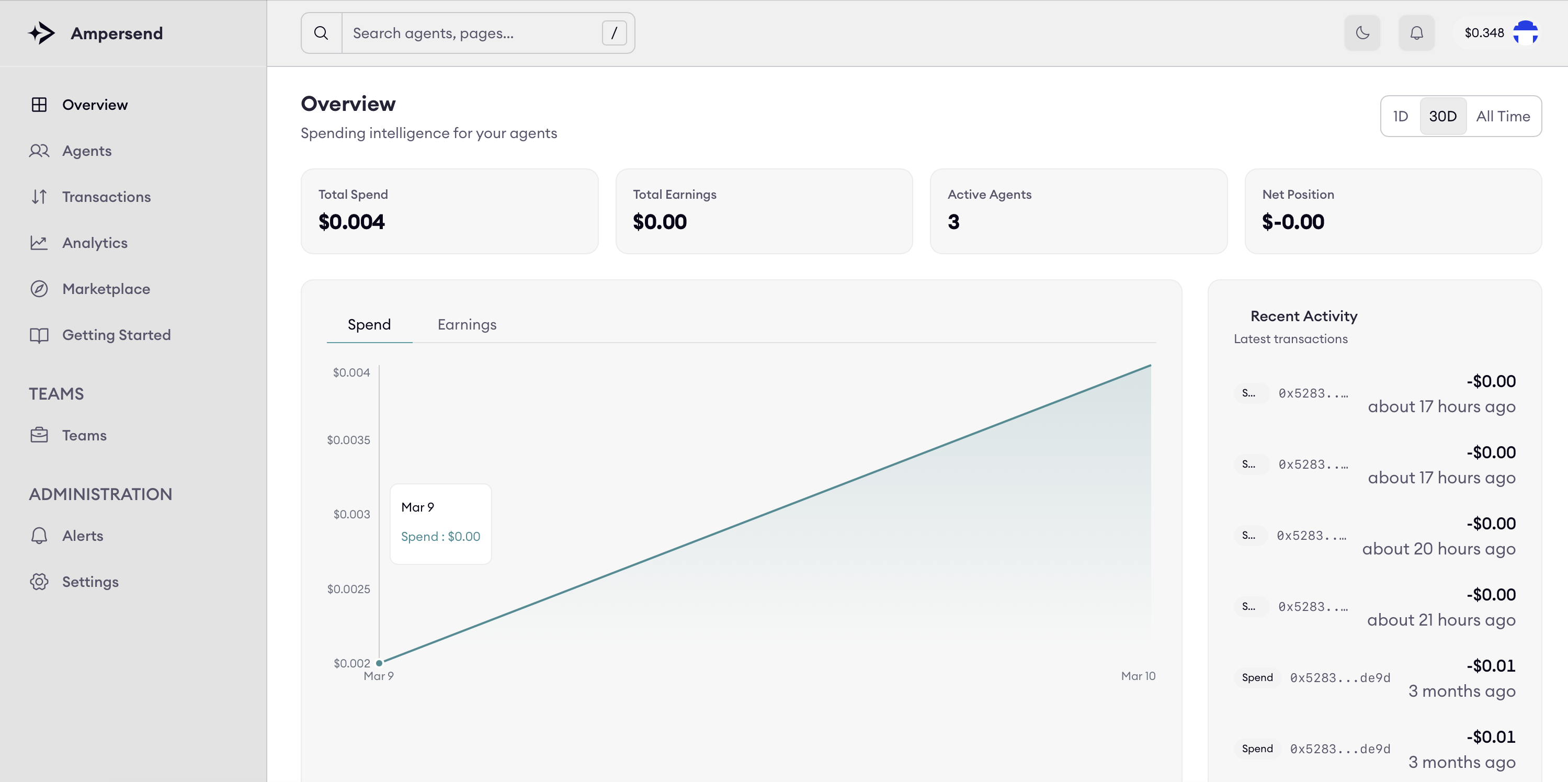Open Transactions from the sidebar
This screenshot has height=782, width=1568.
pos(39,196)
